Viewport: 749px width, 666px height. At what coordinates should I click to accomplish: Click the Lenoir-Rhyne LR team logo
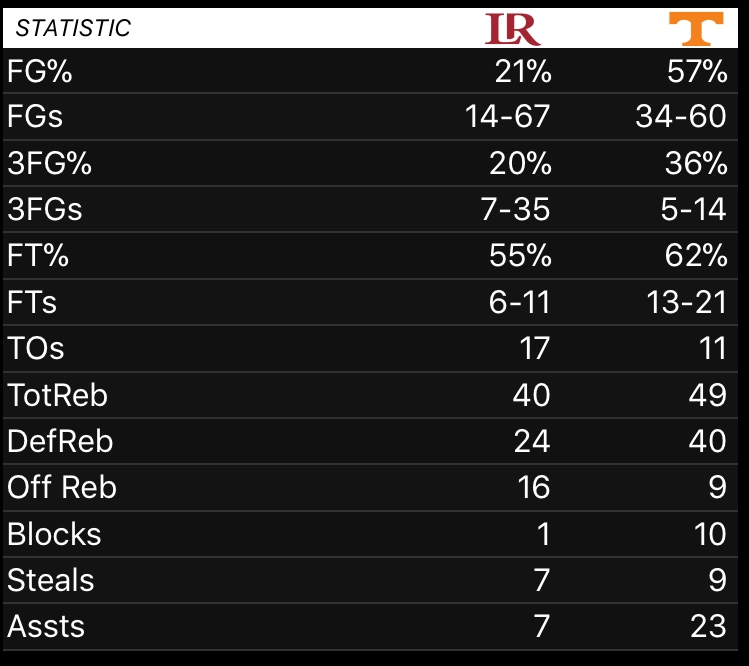(513, 29)
